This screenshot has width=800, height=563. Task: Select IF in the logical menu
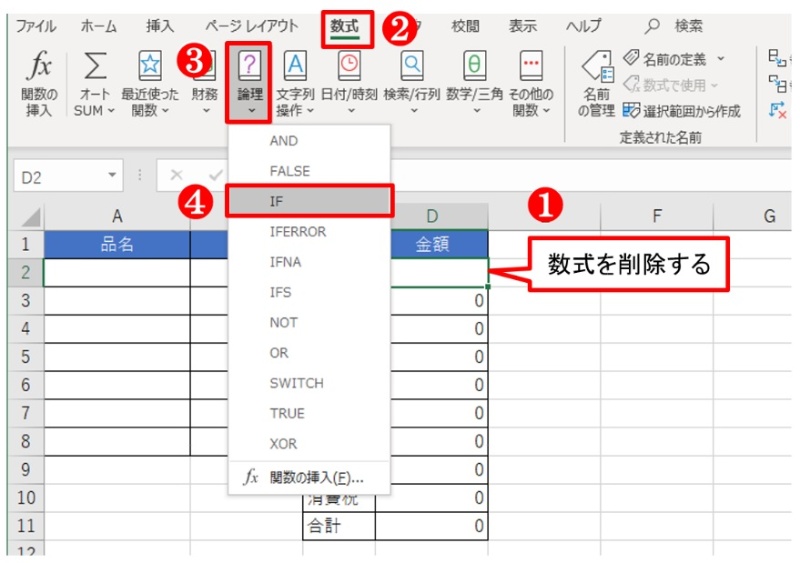pyautogui.click(x=309, y=201)
